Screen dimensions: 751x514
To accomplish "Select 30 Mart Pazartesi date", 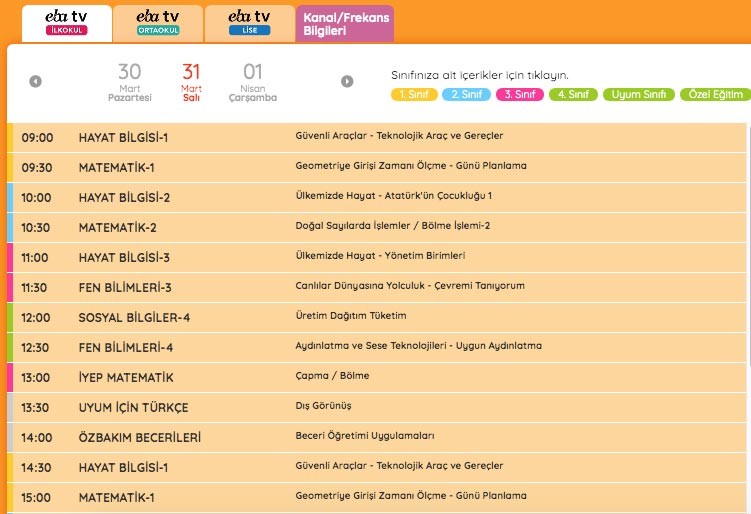I will pos(129,82).
